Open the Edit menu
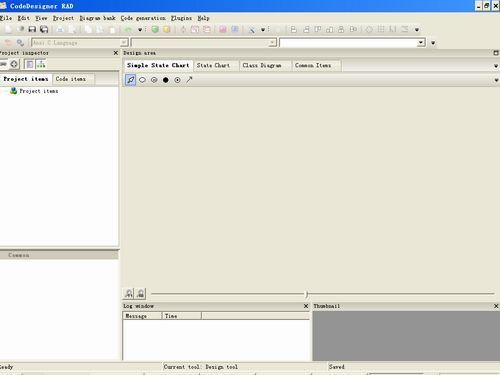Screen dimensions: 500x375 pos(24,18)
